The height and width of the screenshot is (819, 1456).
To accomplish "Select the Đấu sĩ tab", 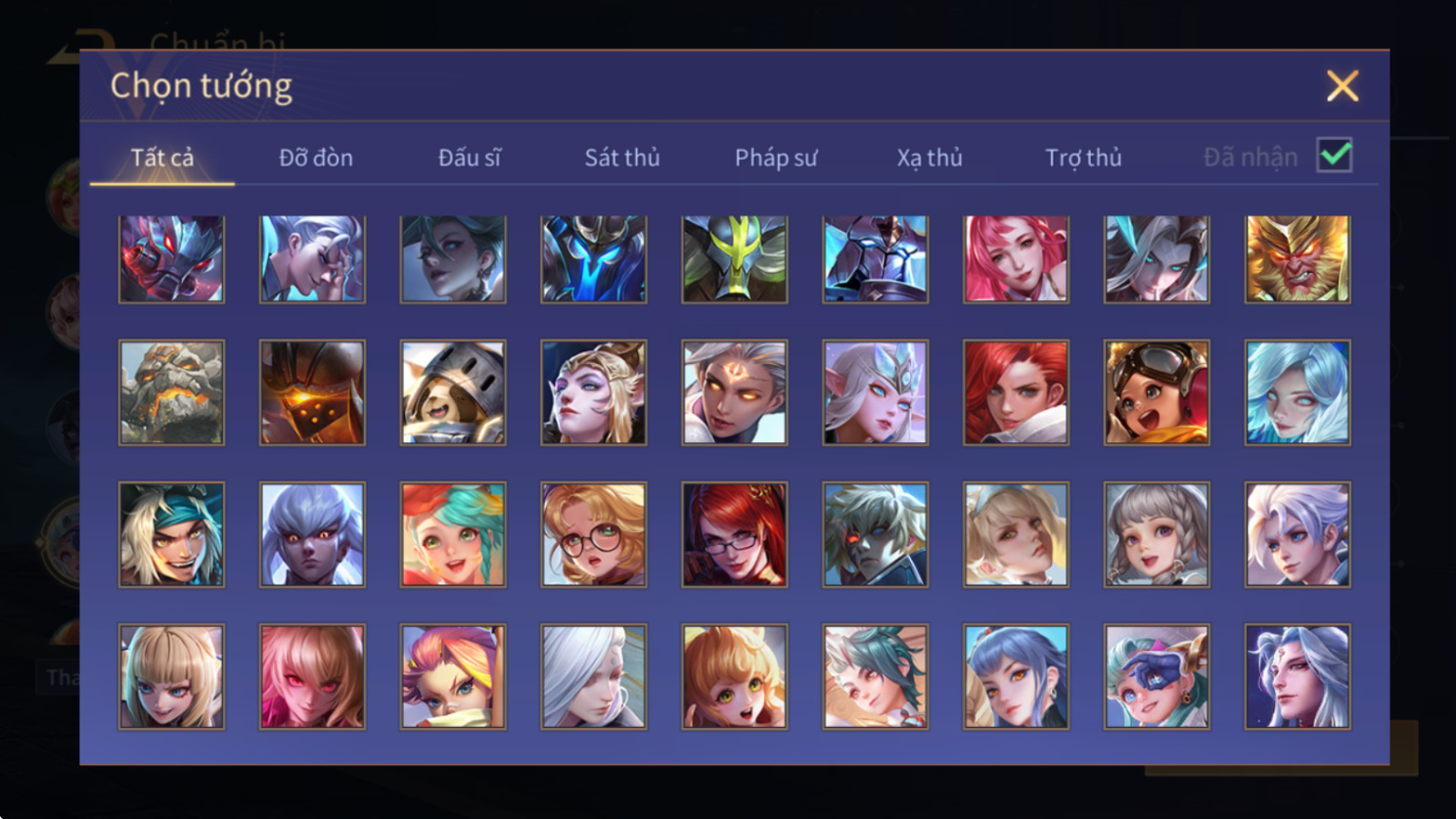I will [x=470, y=158].
